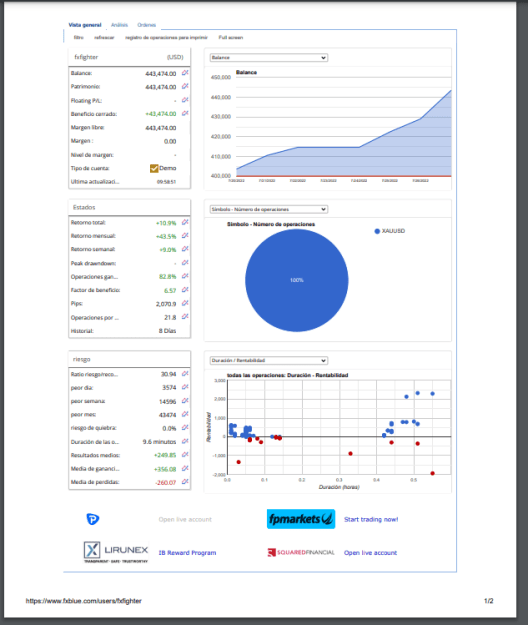
Task: Click the Lirunex logo
Action: [x=116, y=552]
